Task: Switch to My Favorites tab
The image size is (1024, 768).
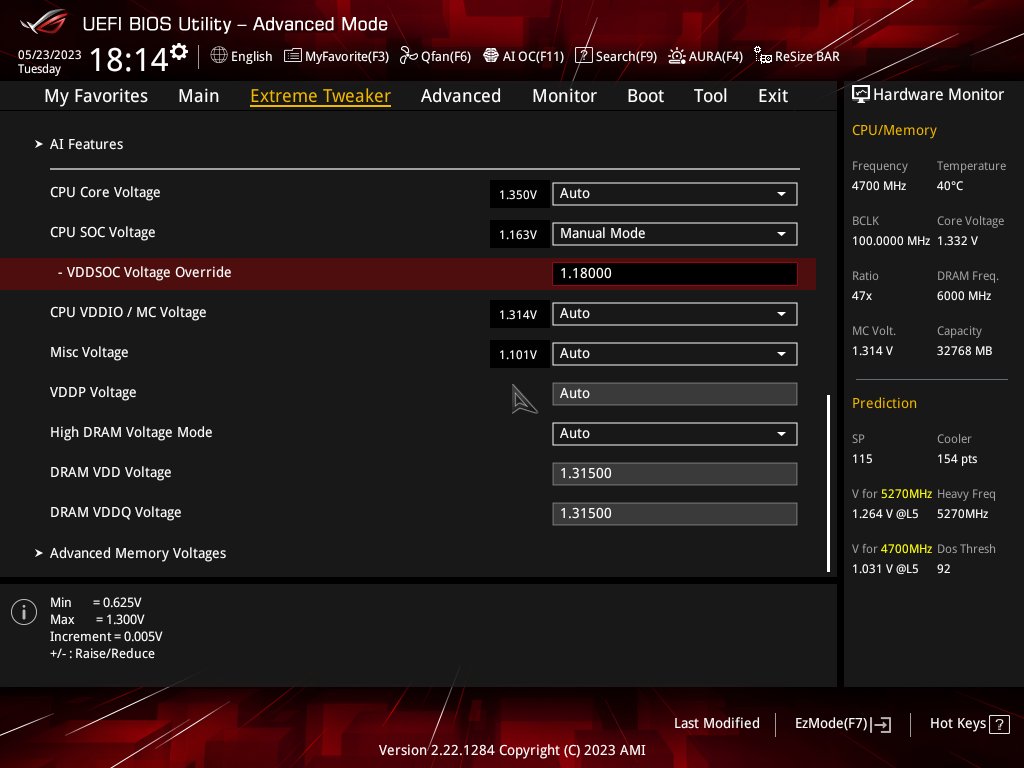Action: (x=96, y=96)
